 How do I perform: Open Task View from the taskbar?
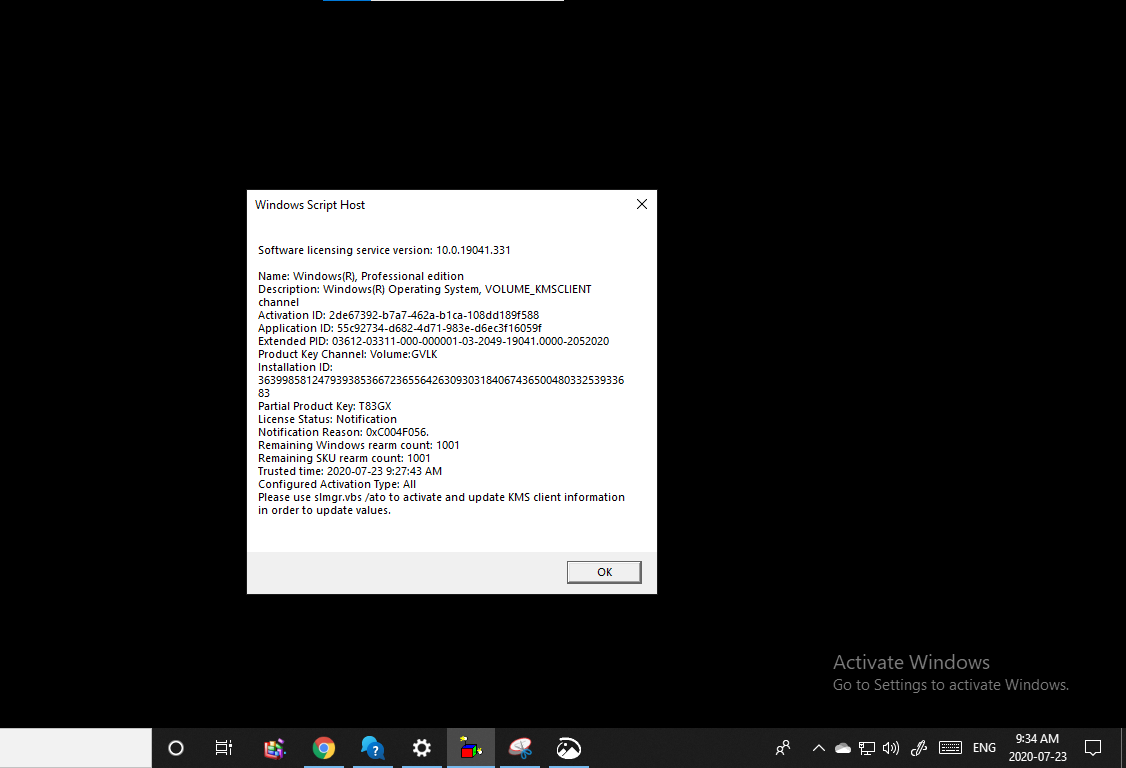(224, 749)
